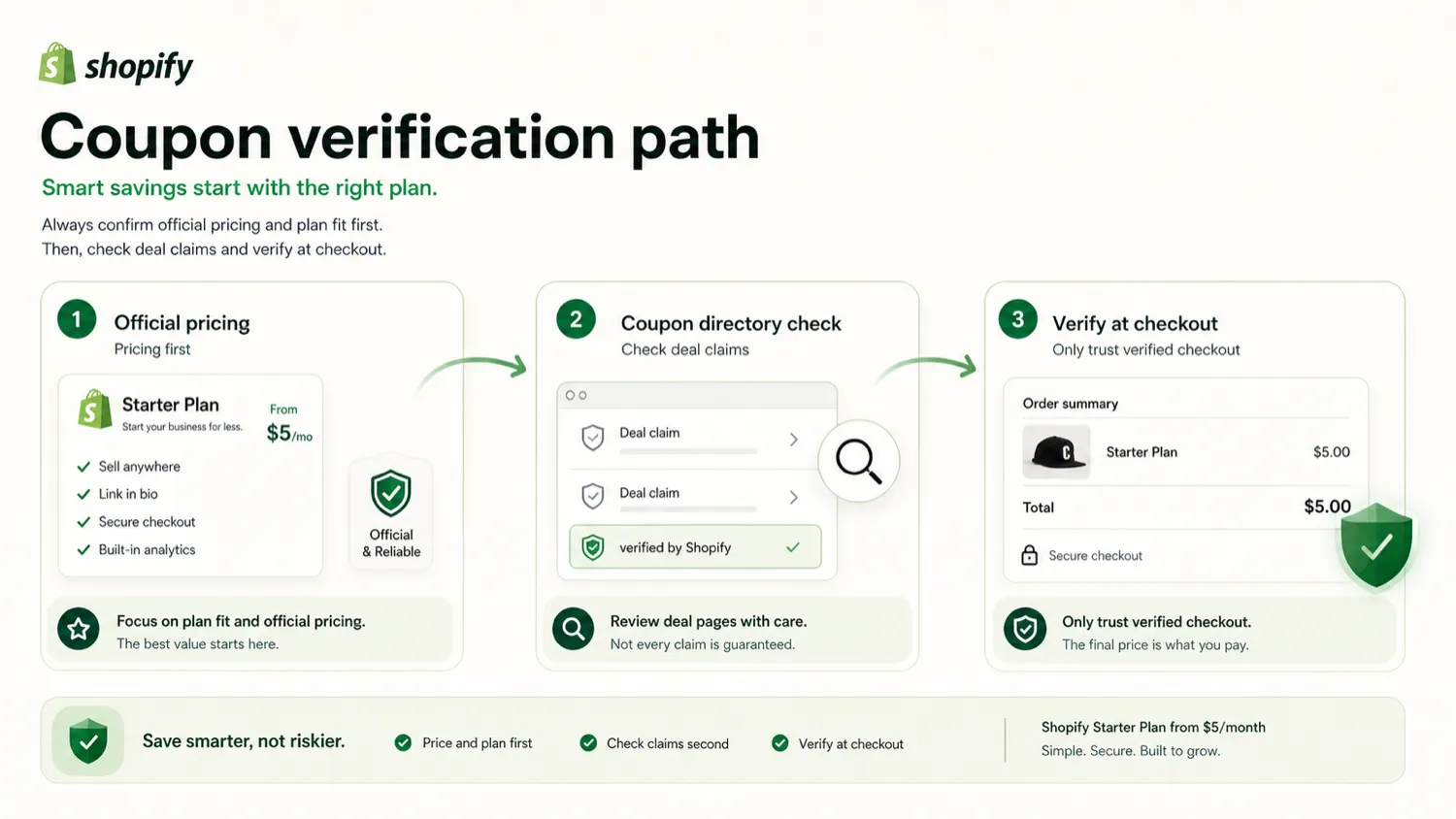Click the shield icon on first Deal claim

[592, 438]
